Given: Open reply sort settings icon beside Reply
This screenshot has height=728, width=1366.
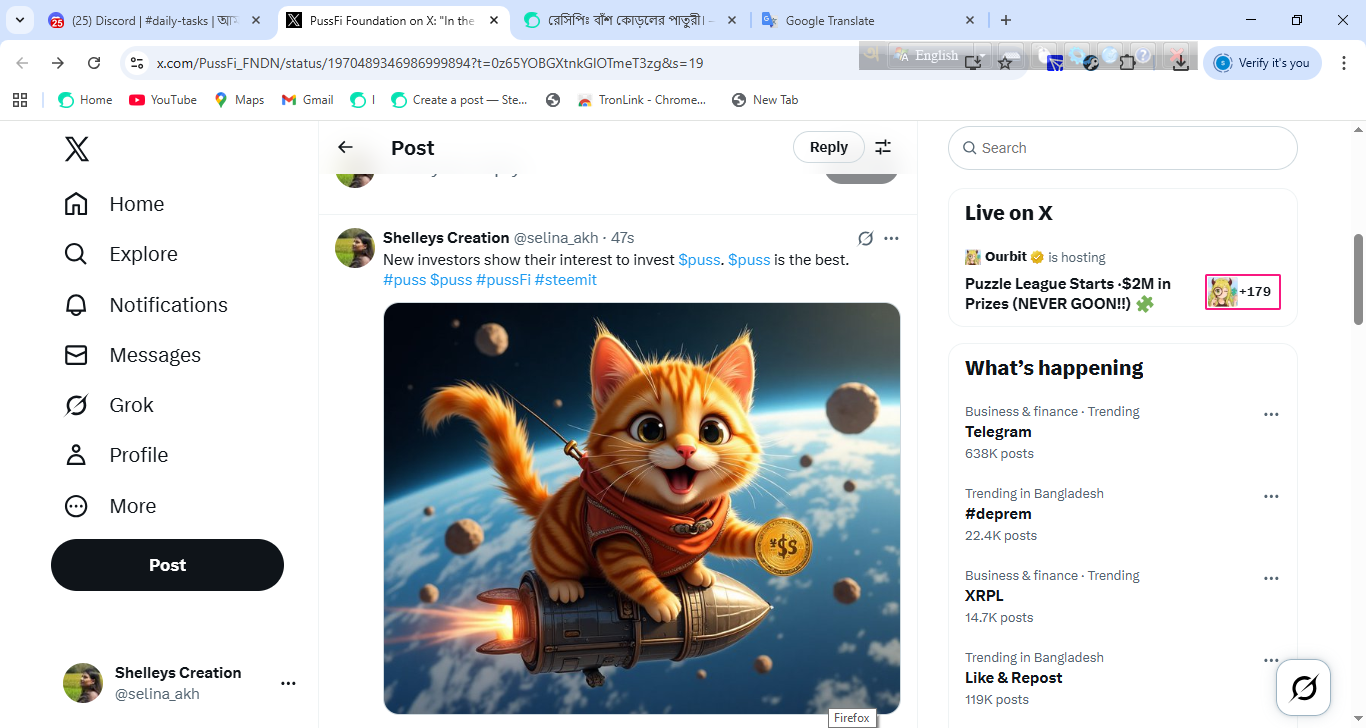Looking at the screenshot, I should [x=883, y=147].
